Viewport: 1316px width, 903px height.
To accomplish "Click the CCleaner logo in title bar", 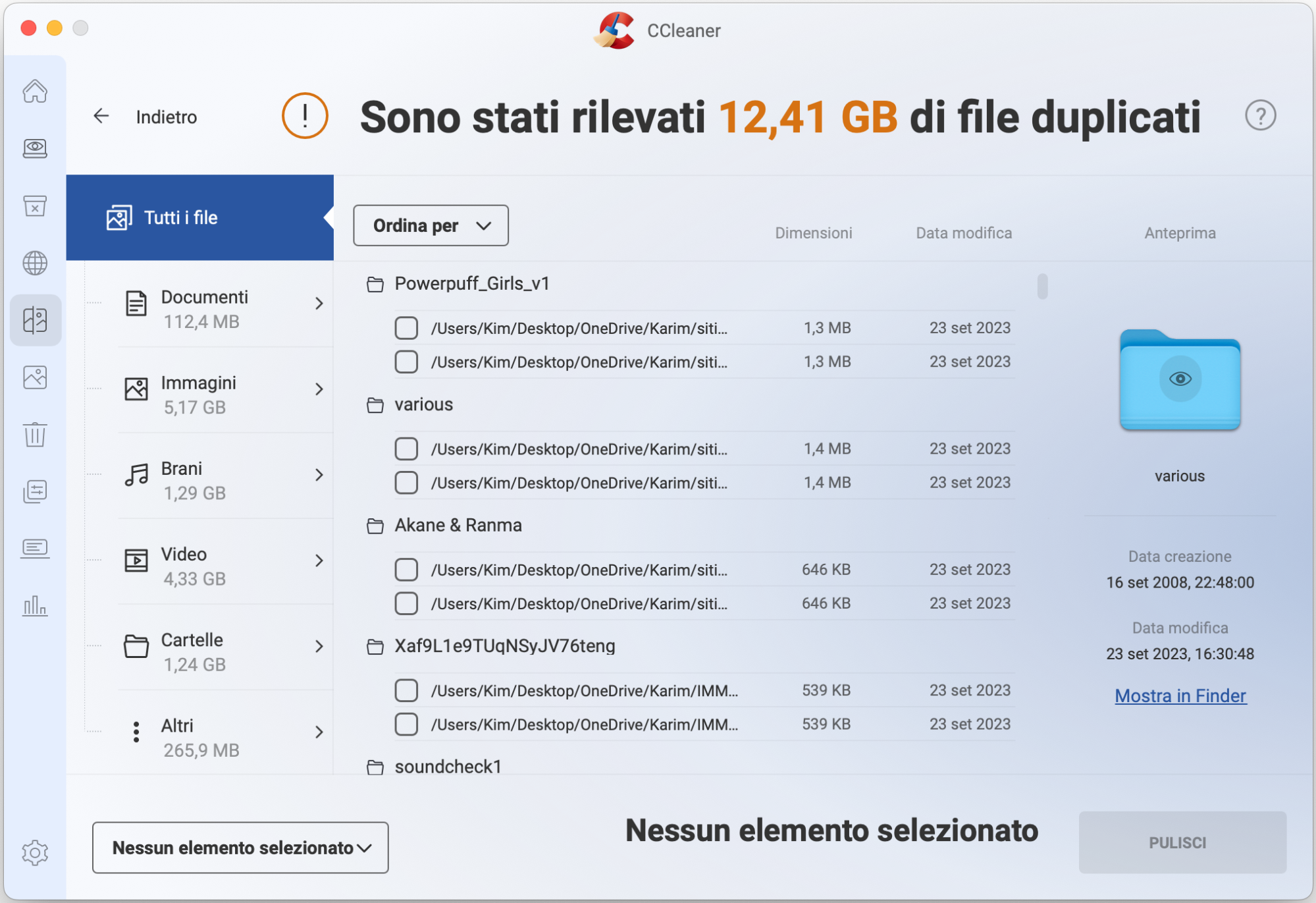I will pos(614,30).
